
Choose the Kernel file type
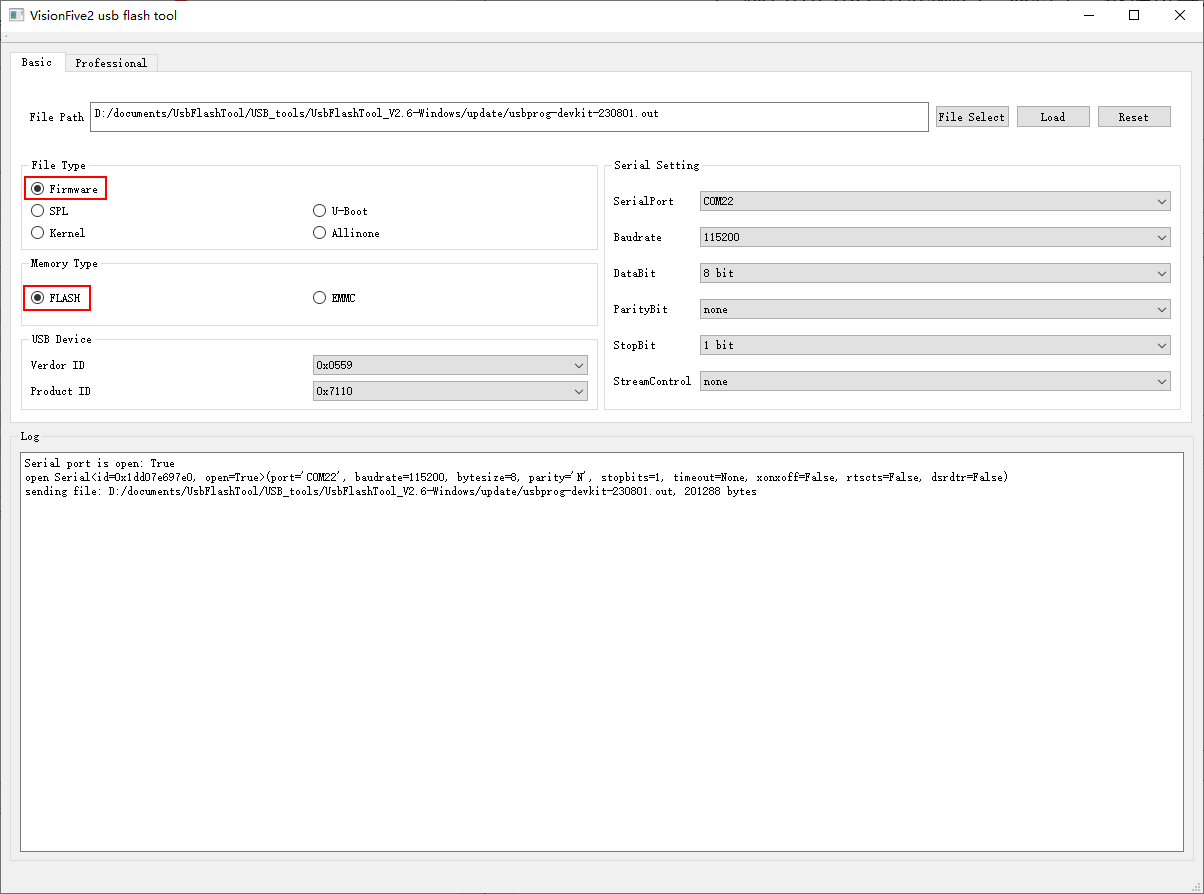pos(58,233)
